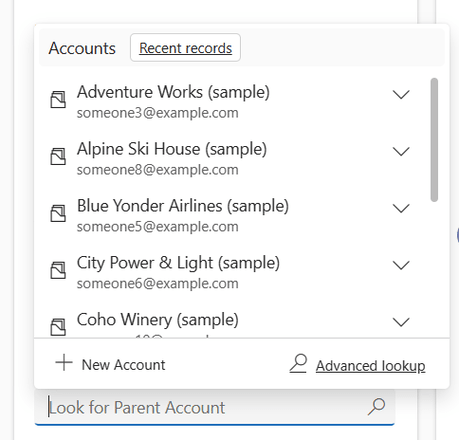Expand Blue Yonder Airlines (sample) chevron

pos(401,209)
